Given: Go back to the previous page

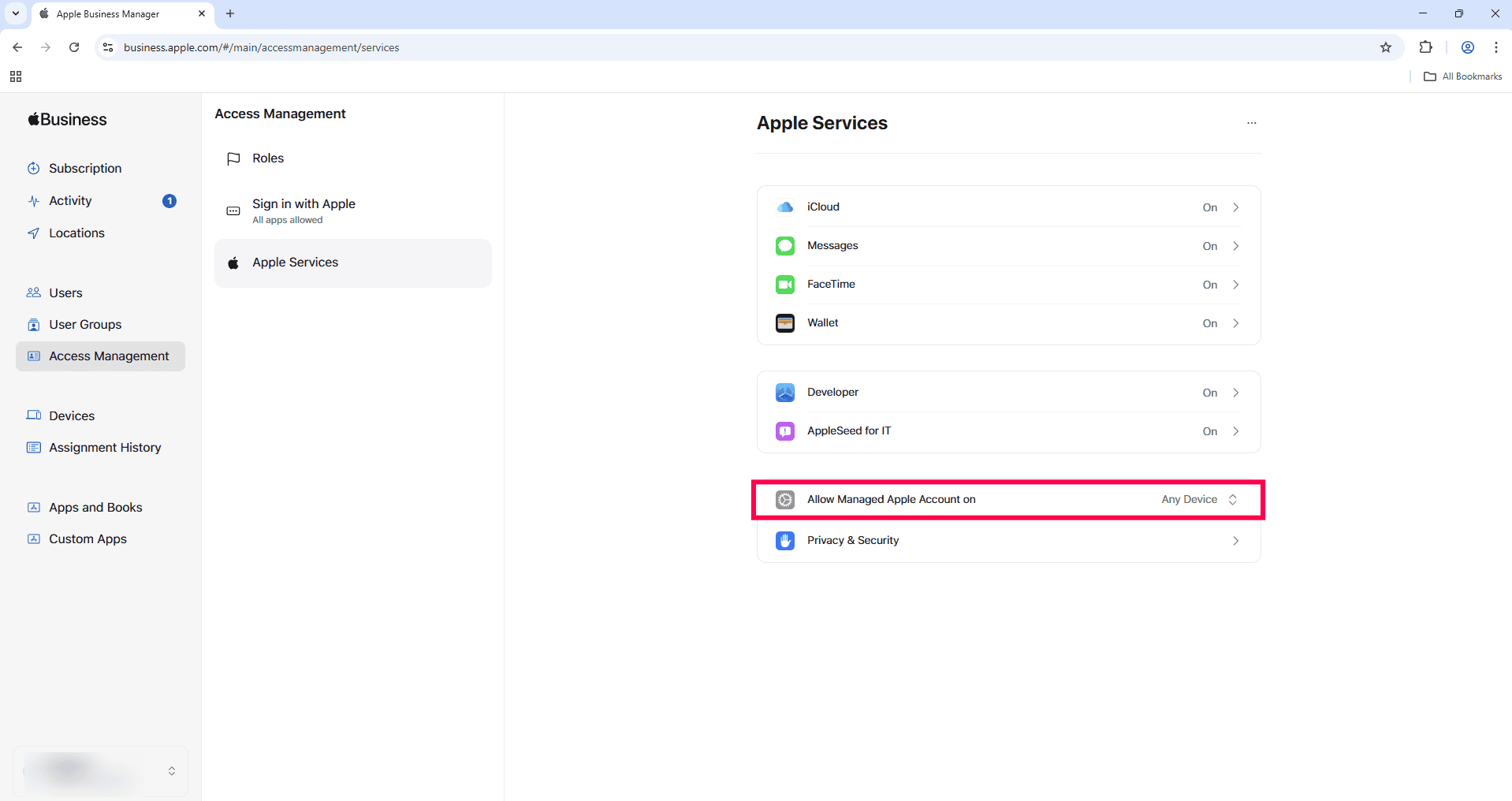Looking at the screenshot, I should (x=17, y=47).
